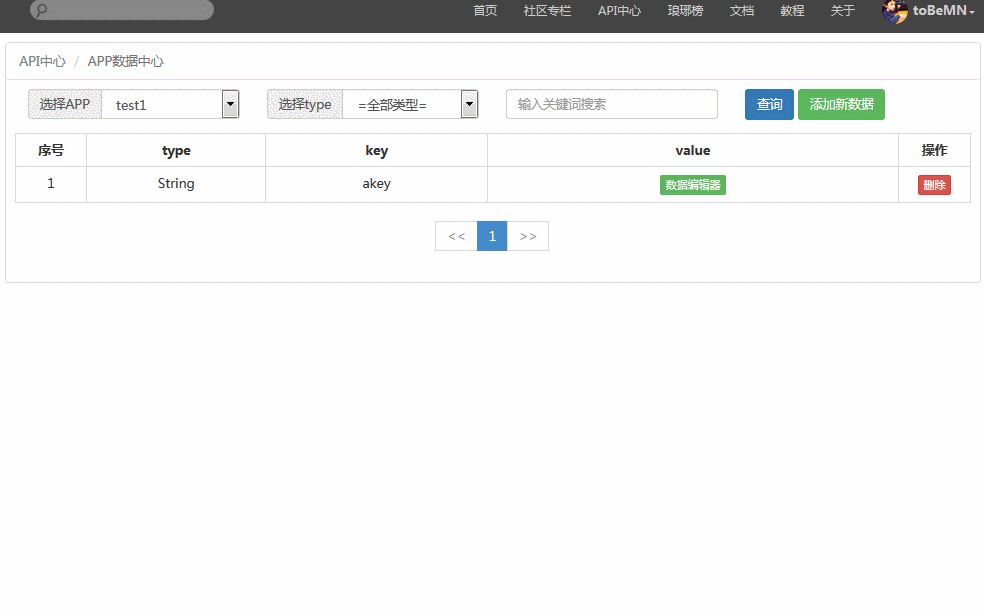984x611 pixels.
Task: Click the search magnifier icon in top bar
Action: coord(42,11)
